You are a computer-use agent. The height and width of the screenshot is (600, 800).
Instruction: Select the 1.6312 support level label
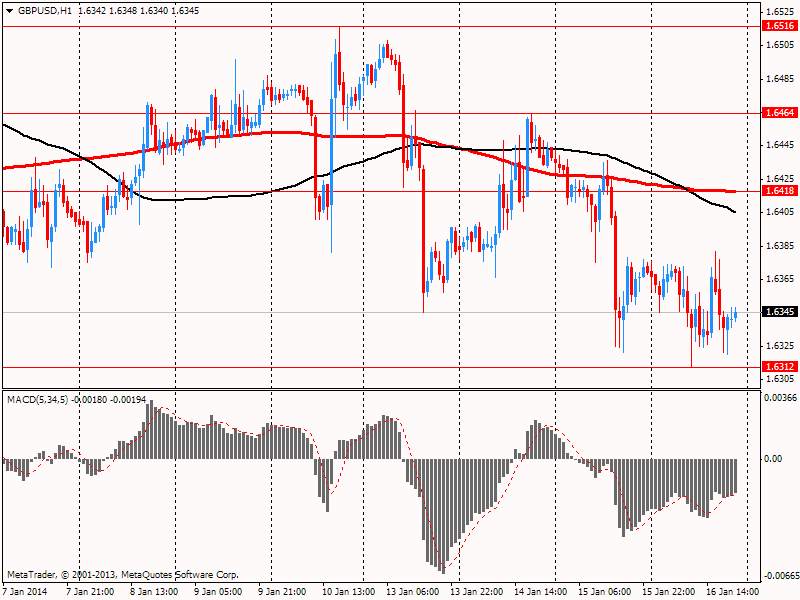coord(780,367)
